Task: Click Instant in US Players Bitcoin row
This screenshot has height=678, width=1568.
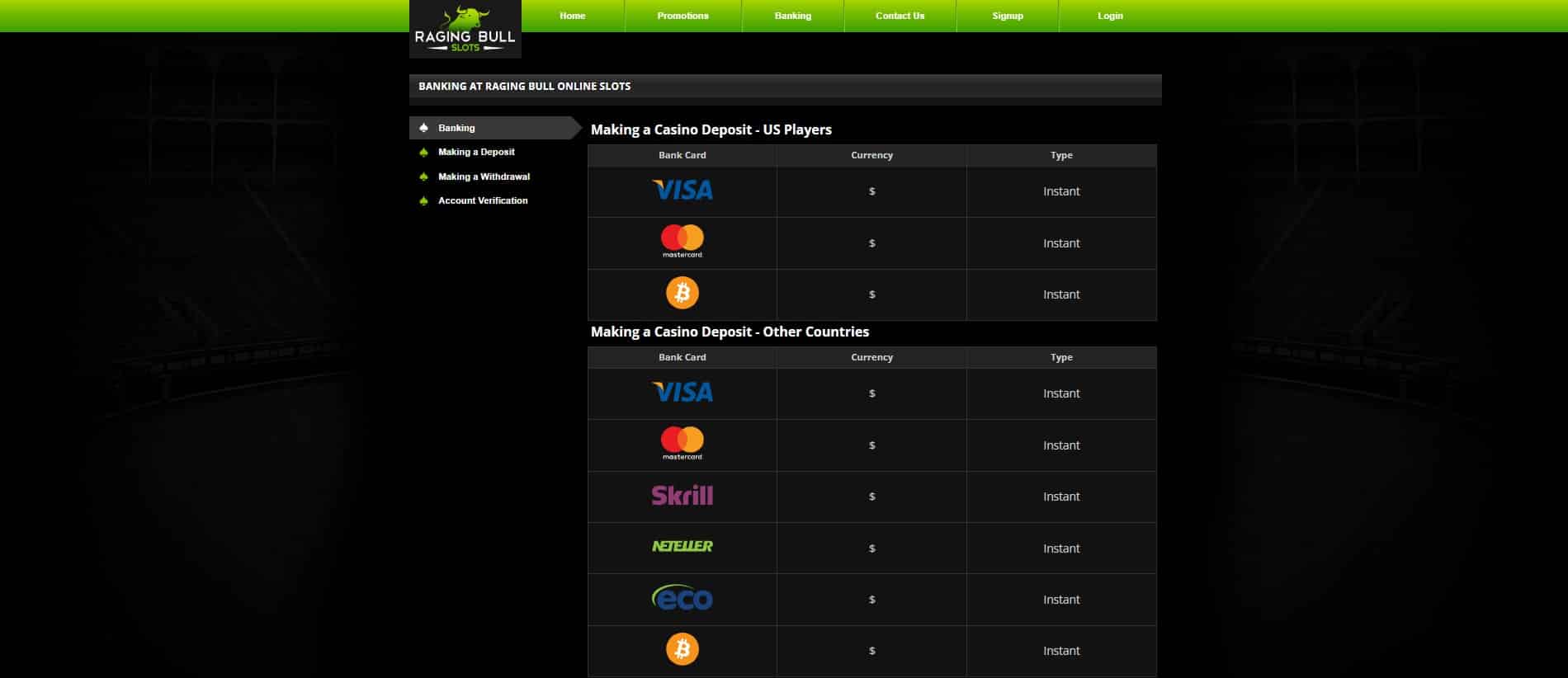Action: (1061, 294)
